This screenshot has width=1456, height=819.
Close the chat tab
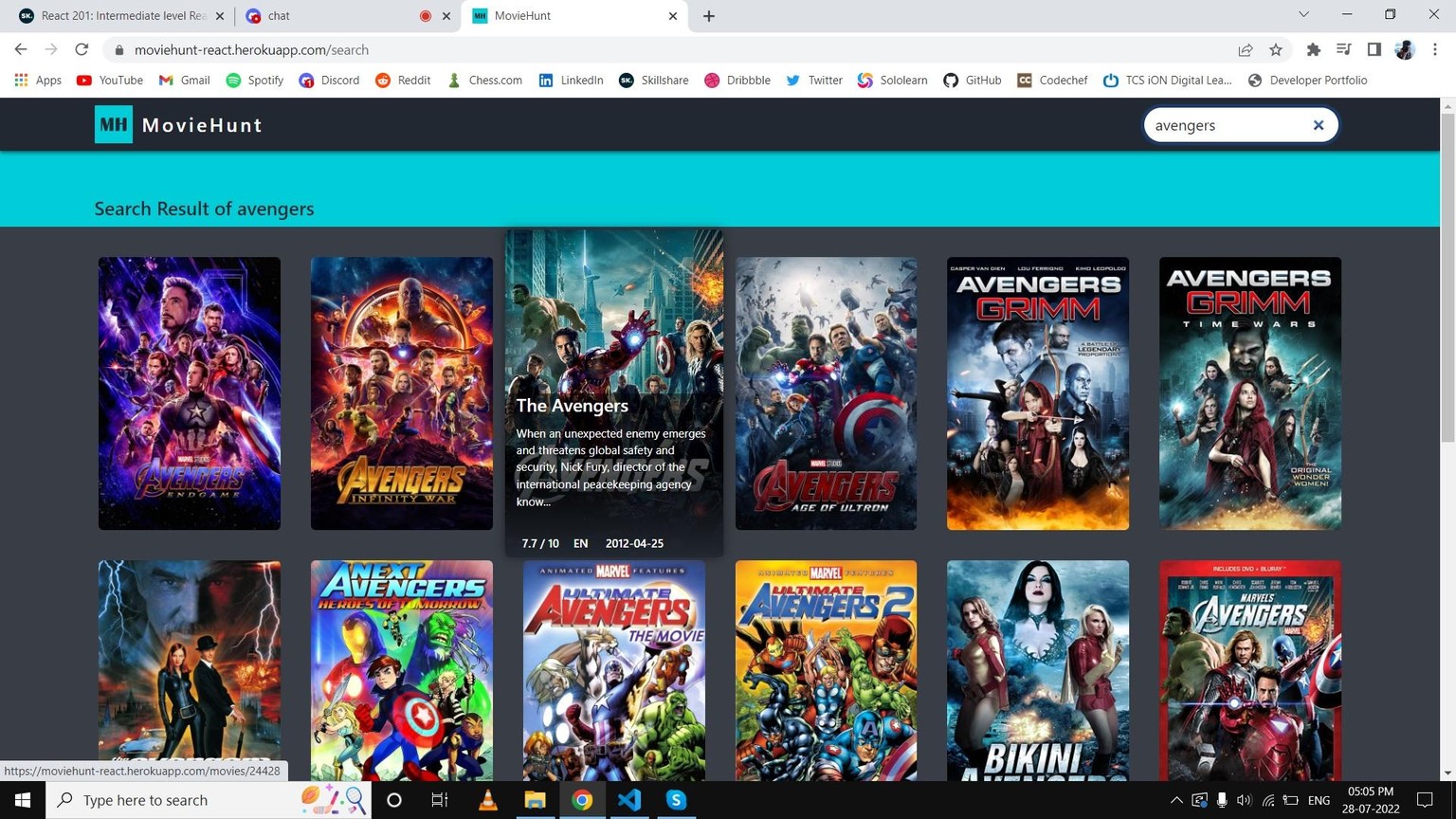point(446,16)
